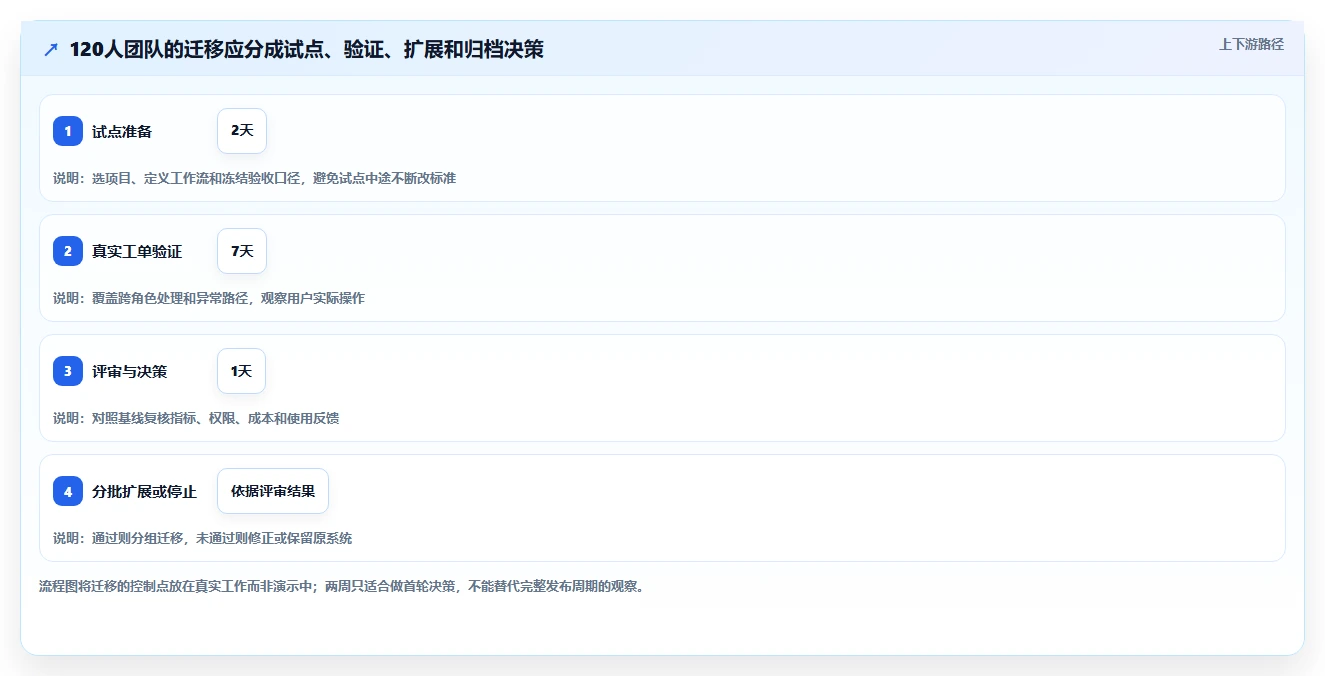The image size is (1325, 676).
Task: Click the description starting with 覆盖跨角色处理
Action: pyautogui.click(x=209, y=298)
